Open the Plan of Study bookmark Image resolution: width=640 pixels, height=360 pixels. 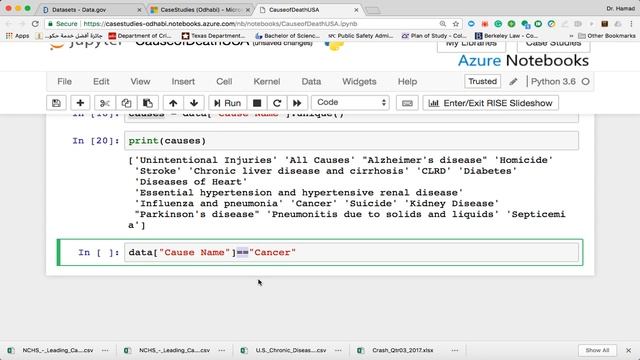point(434,36)
